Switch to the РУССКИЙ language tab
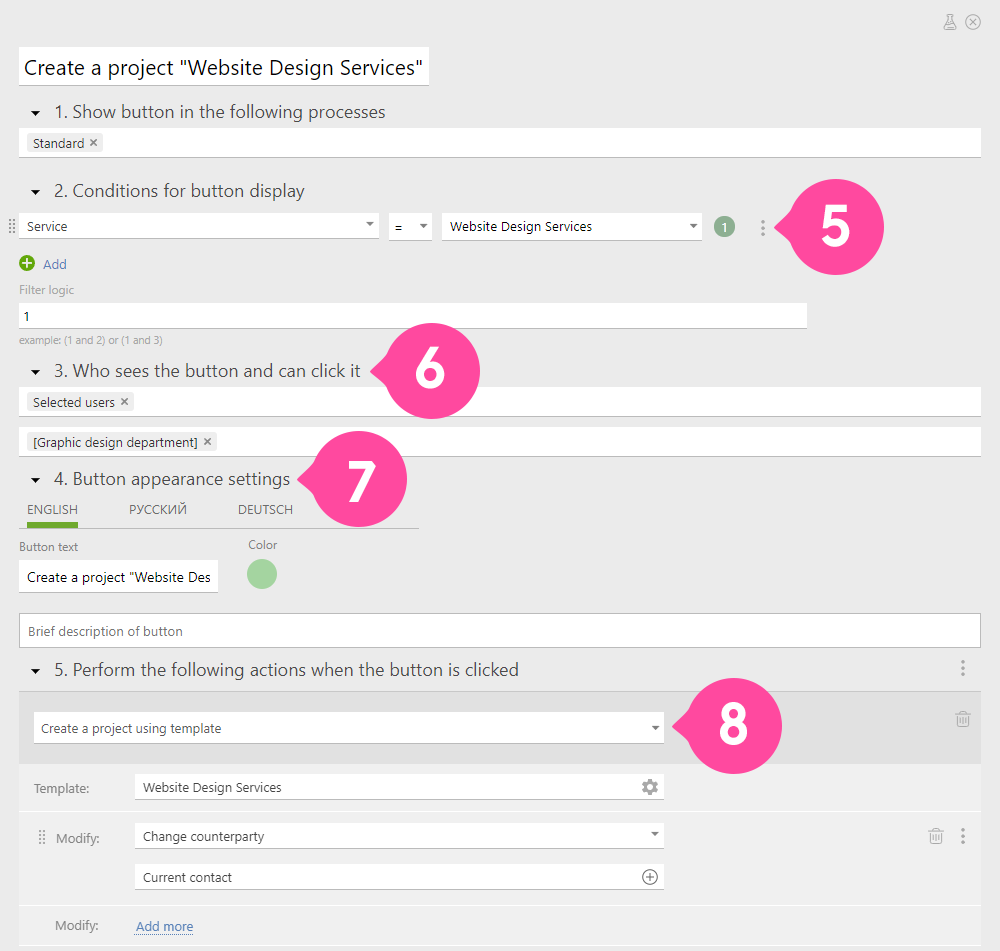The image size is (1000, 951). (x=158, y=510)
